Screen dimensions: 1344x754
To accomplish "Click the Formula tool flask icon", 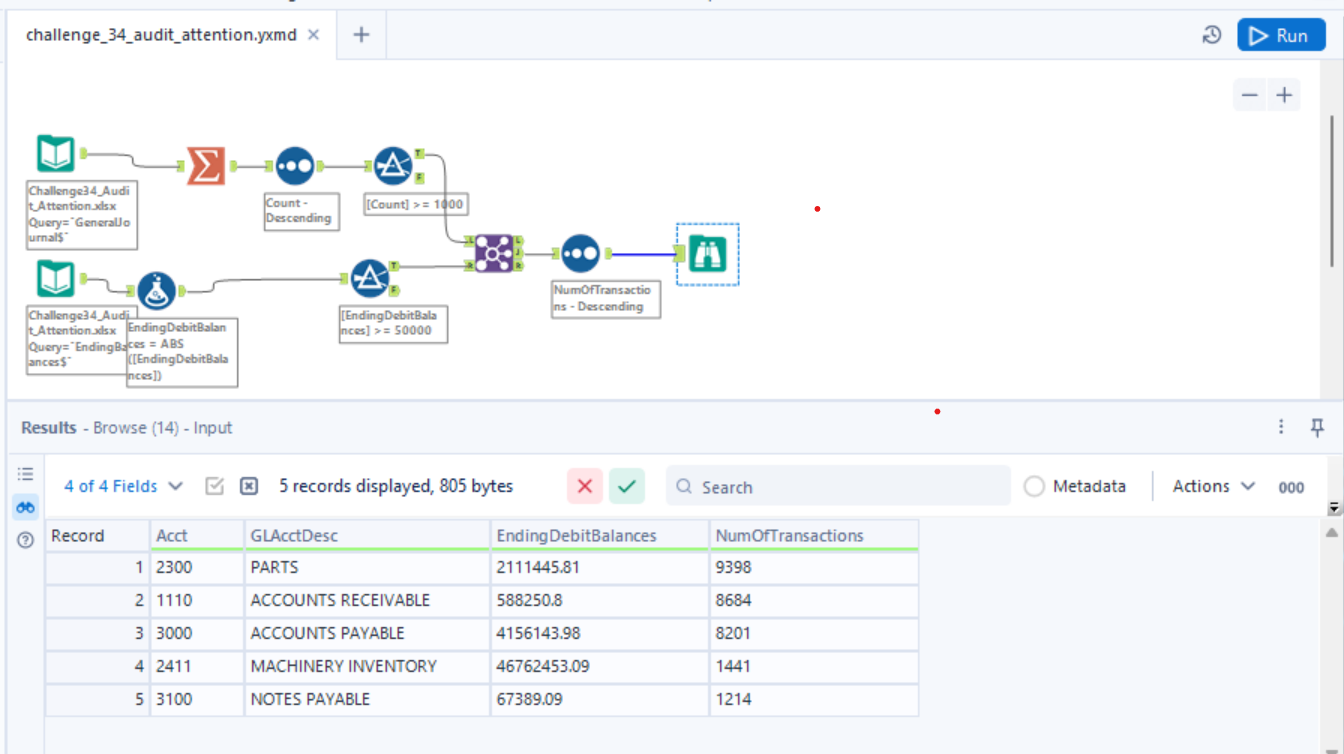I will pos(157,291).
